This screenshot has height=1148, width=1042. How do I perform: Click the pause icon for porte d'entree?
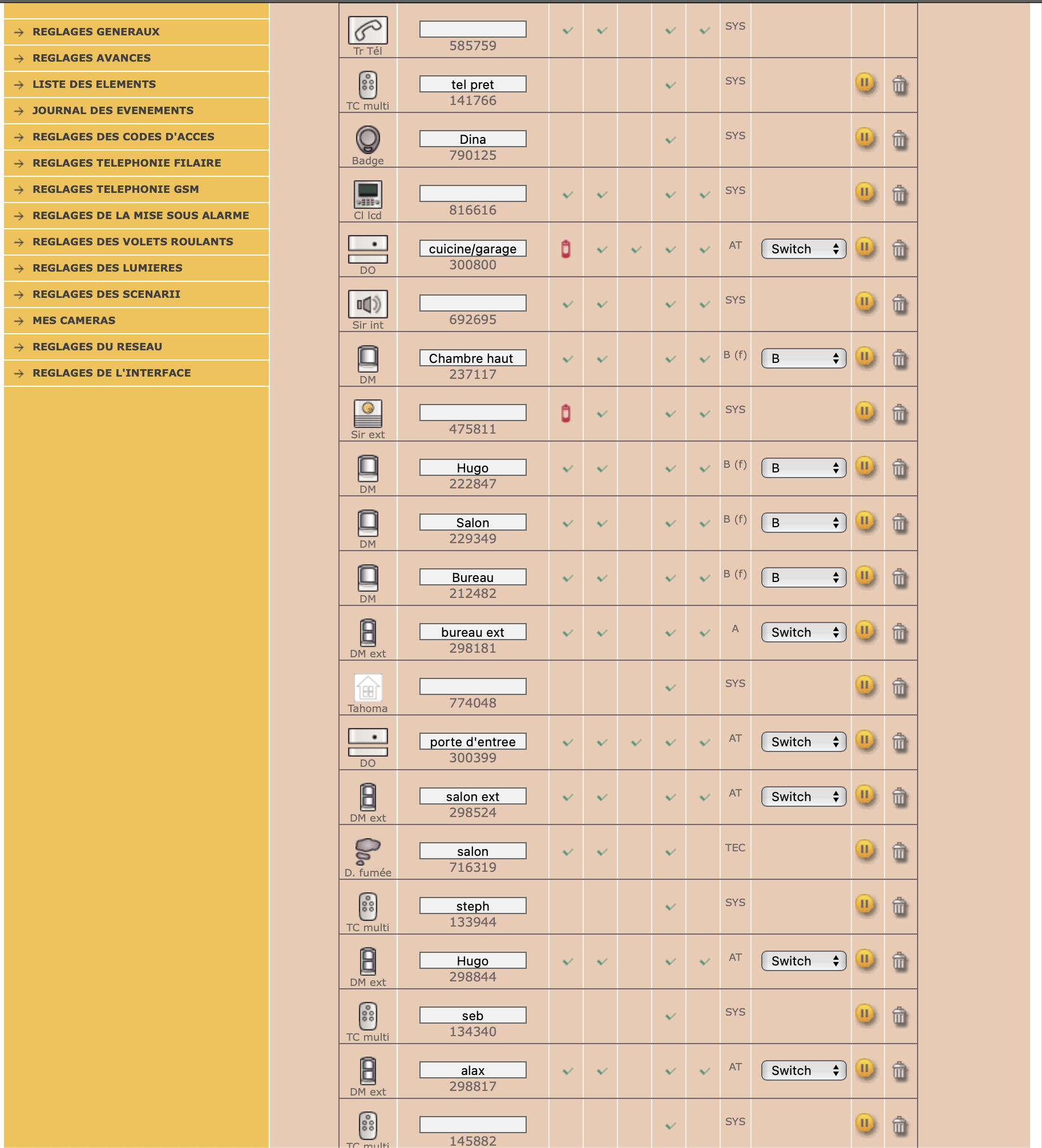tap(865, 741)
